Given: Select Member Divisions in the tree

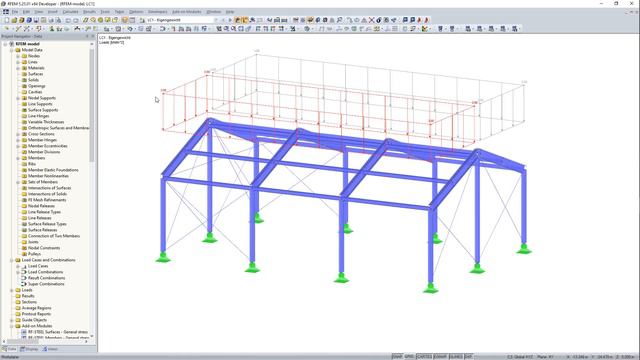Looking at the screenshot, I should 44,152.
